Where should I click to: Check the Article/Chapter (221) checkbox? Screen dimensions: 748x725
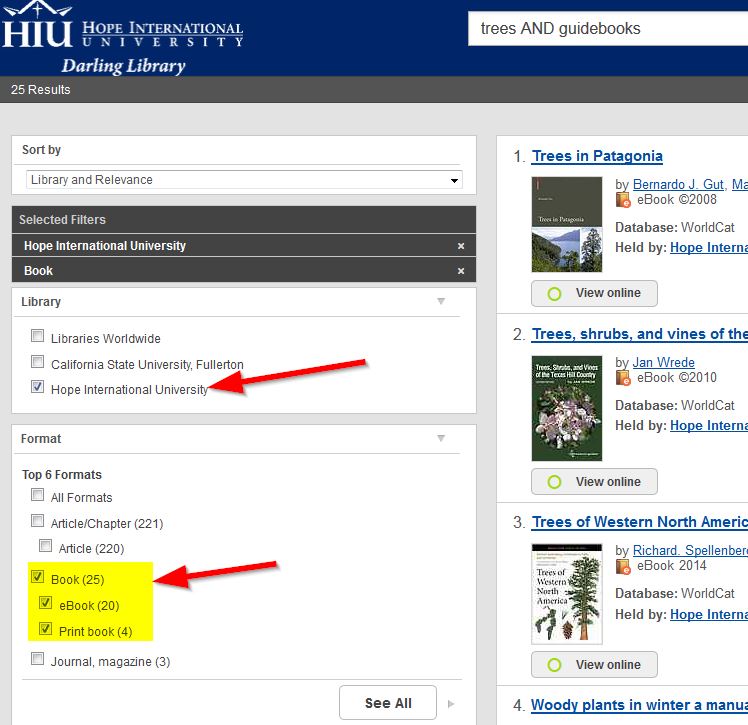(37, 520)
